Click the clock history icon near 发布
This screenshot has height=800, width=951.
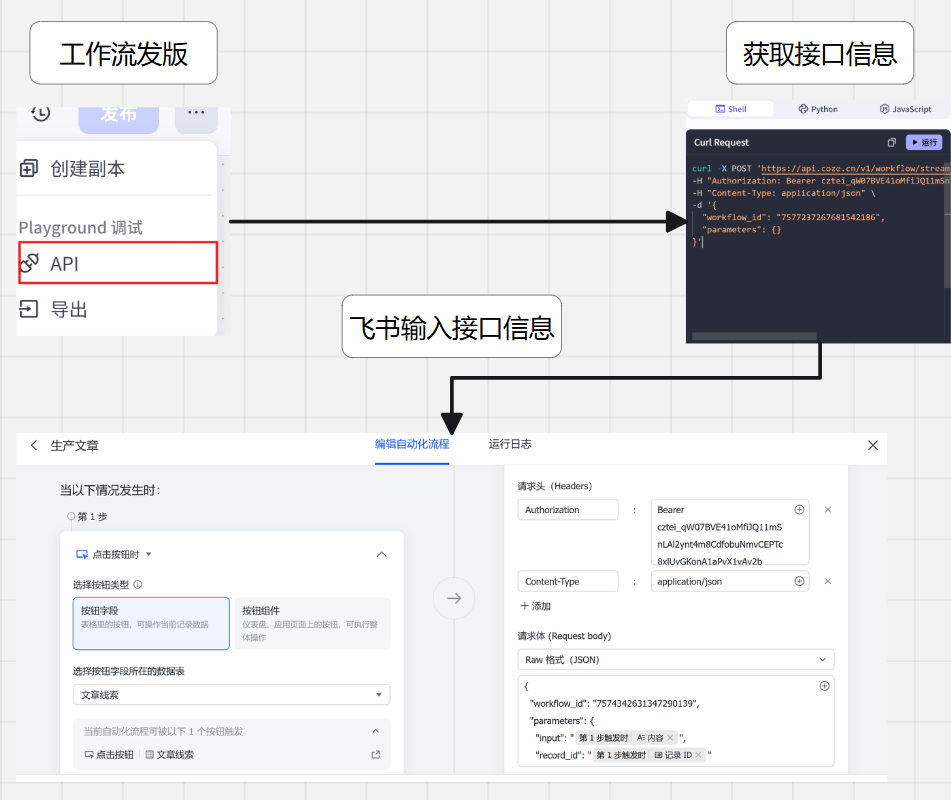pos(40,114)
